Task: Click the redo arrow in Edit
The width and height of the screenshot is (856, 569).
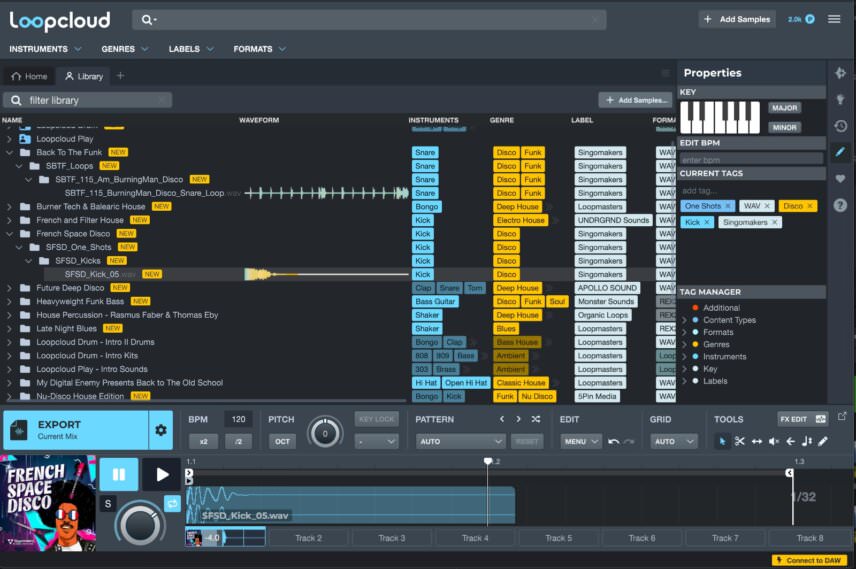Action: [x=629, y=441]
